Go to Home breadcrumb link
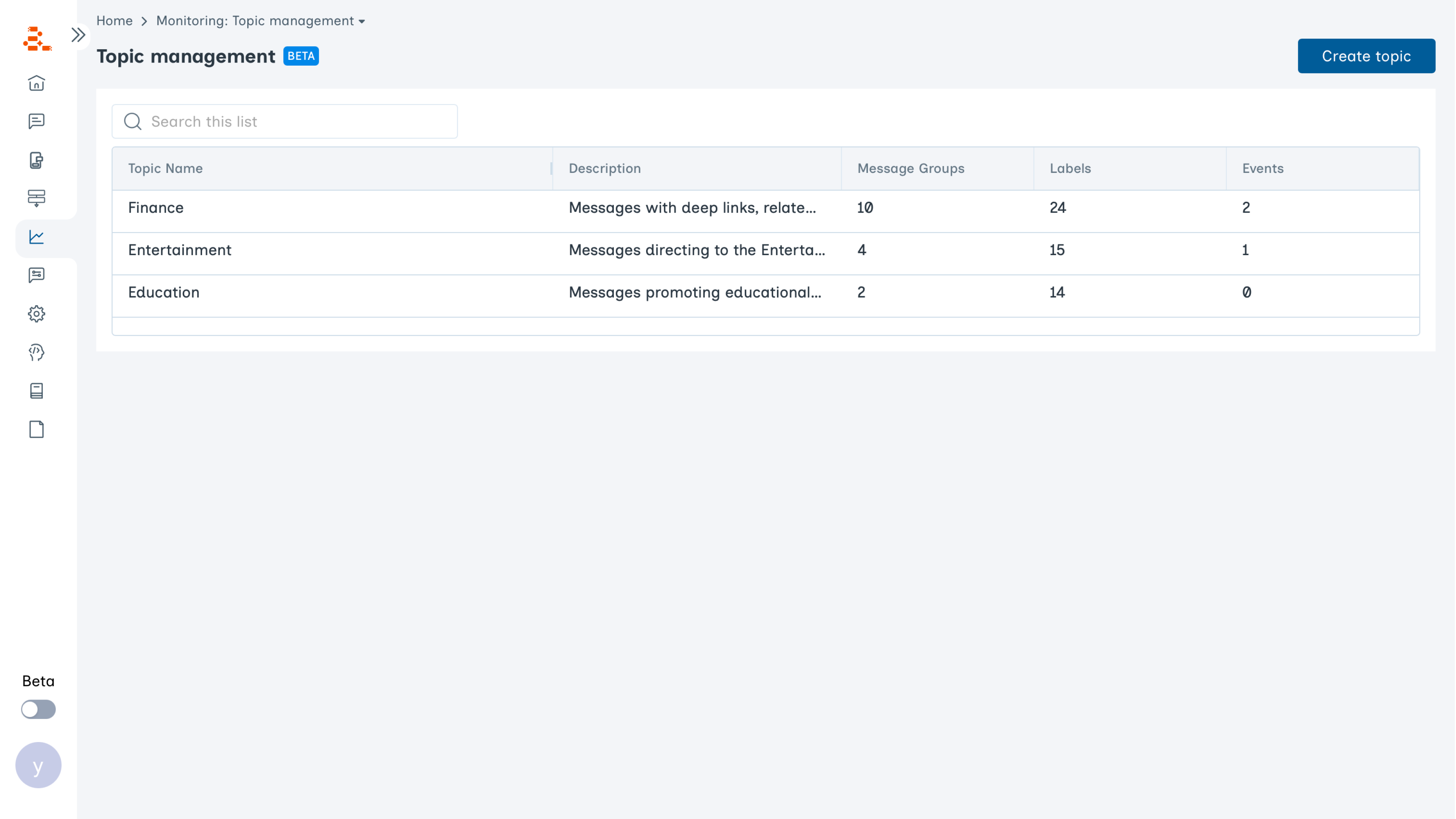 (114, 21)
